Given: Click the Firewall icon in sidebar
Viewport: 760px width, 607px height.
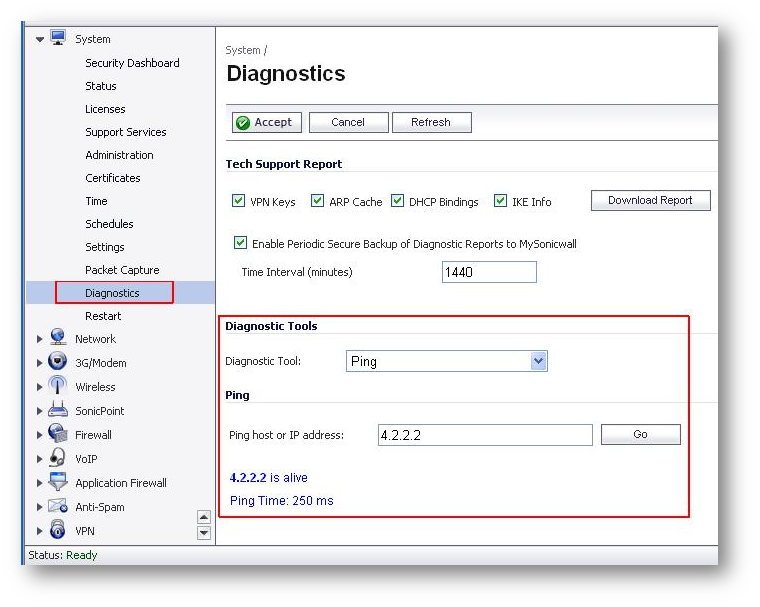Looking at the screenshot, I should (57, 434).
